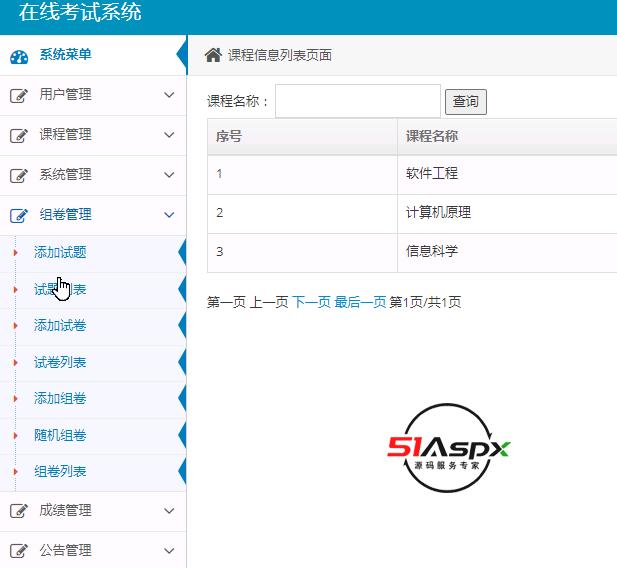The image size is (617, 568).
Task: Open the 添加组卷 submenu link
Action: coord(60,398)
